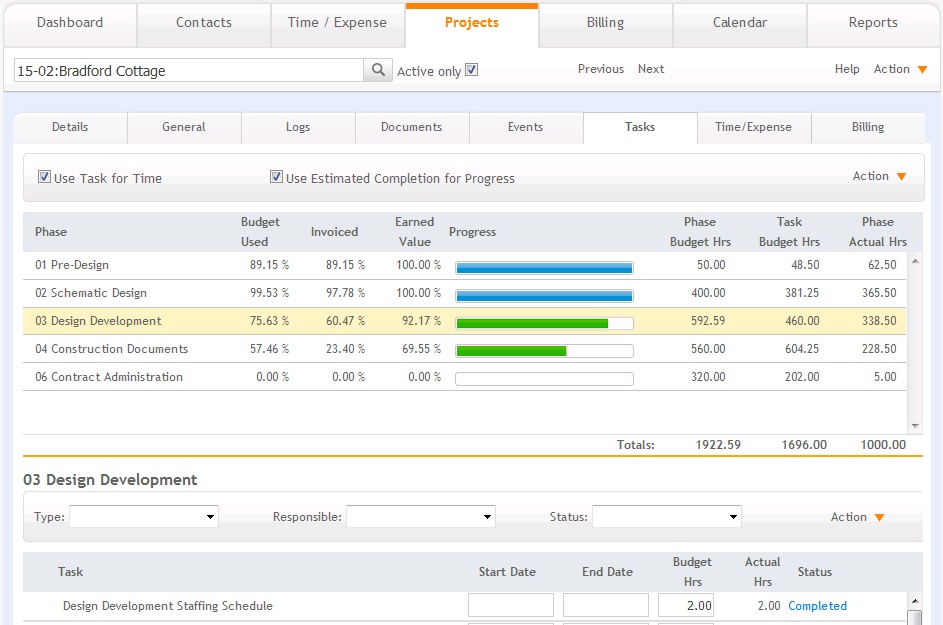Image resolution: width=943 pixels, height=625 pixels.
Task: Open the Status filter dropdown
Action: pyautogui.click(x=667, y=517)
